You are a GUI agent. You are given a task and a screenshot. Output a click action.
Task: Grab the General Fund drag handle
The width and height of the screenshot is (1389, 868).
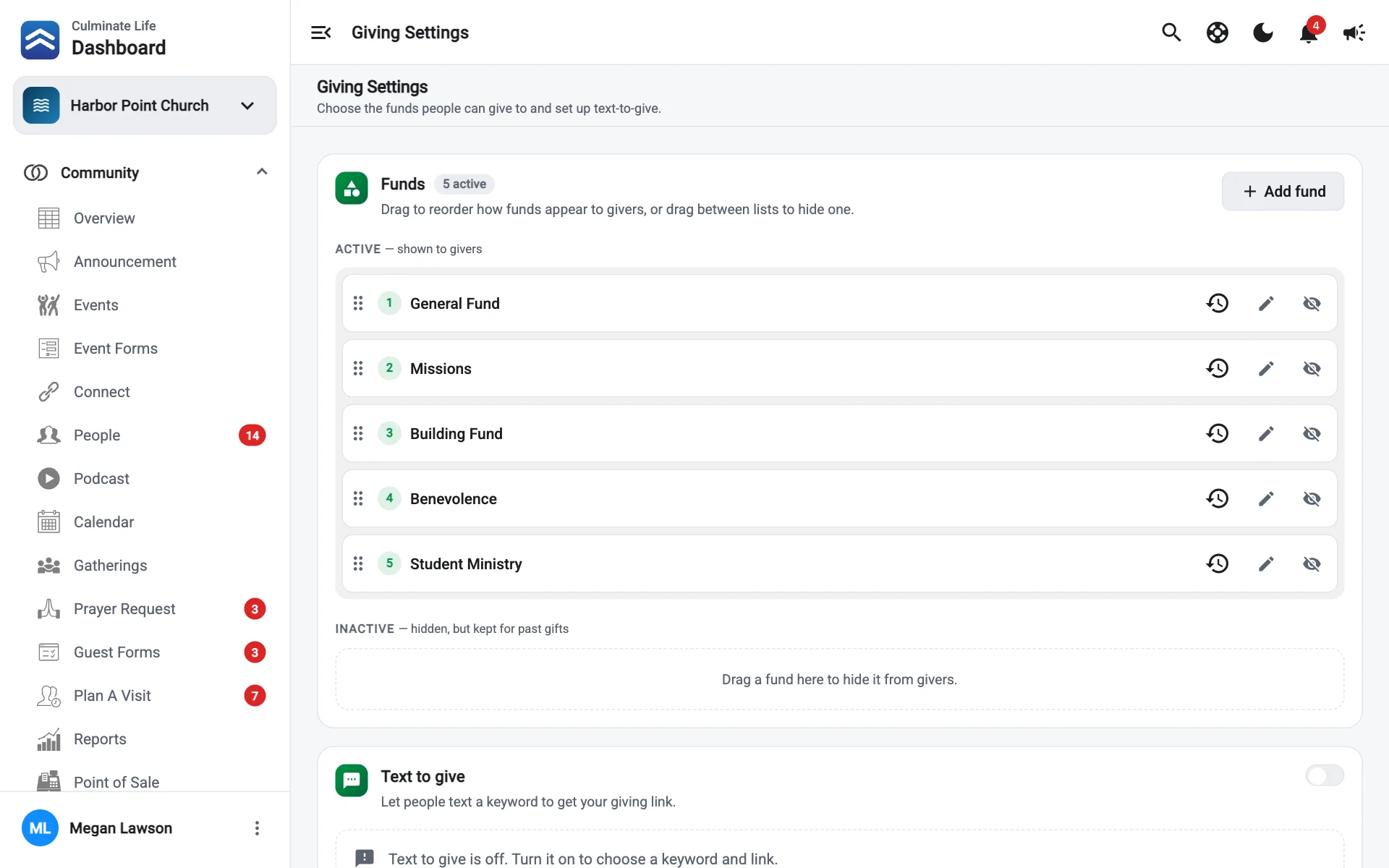358,303
